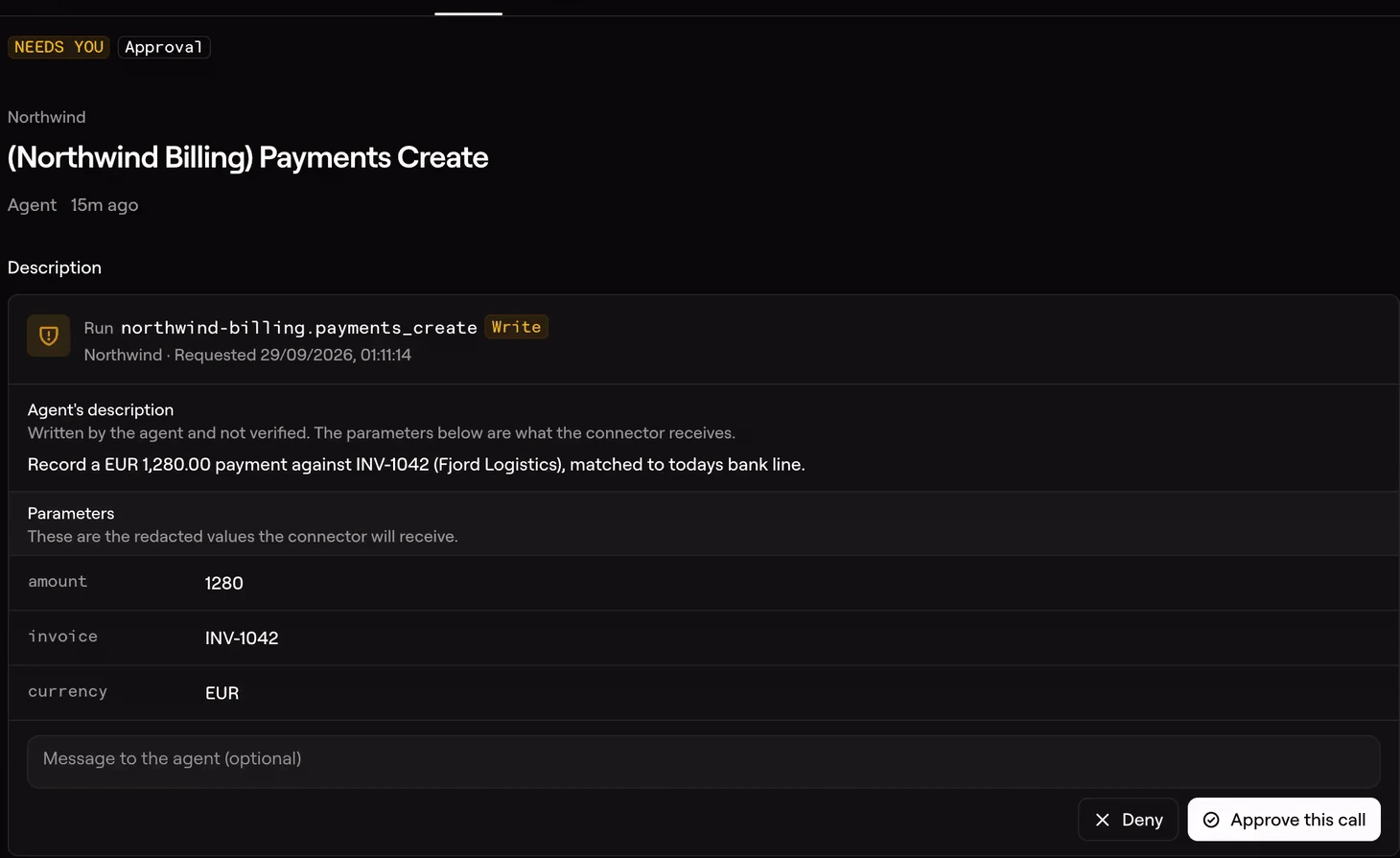Click the Parameters heading
The image size is (1400, 858).
tap(71, 513)
